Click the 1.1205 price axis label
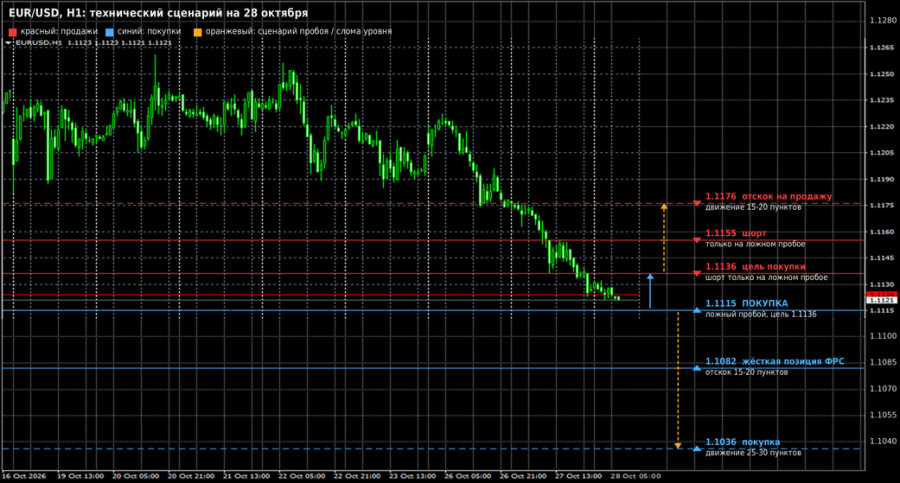The image size is (900, 483). click(x=883, y=153)
